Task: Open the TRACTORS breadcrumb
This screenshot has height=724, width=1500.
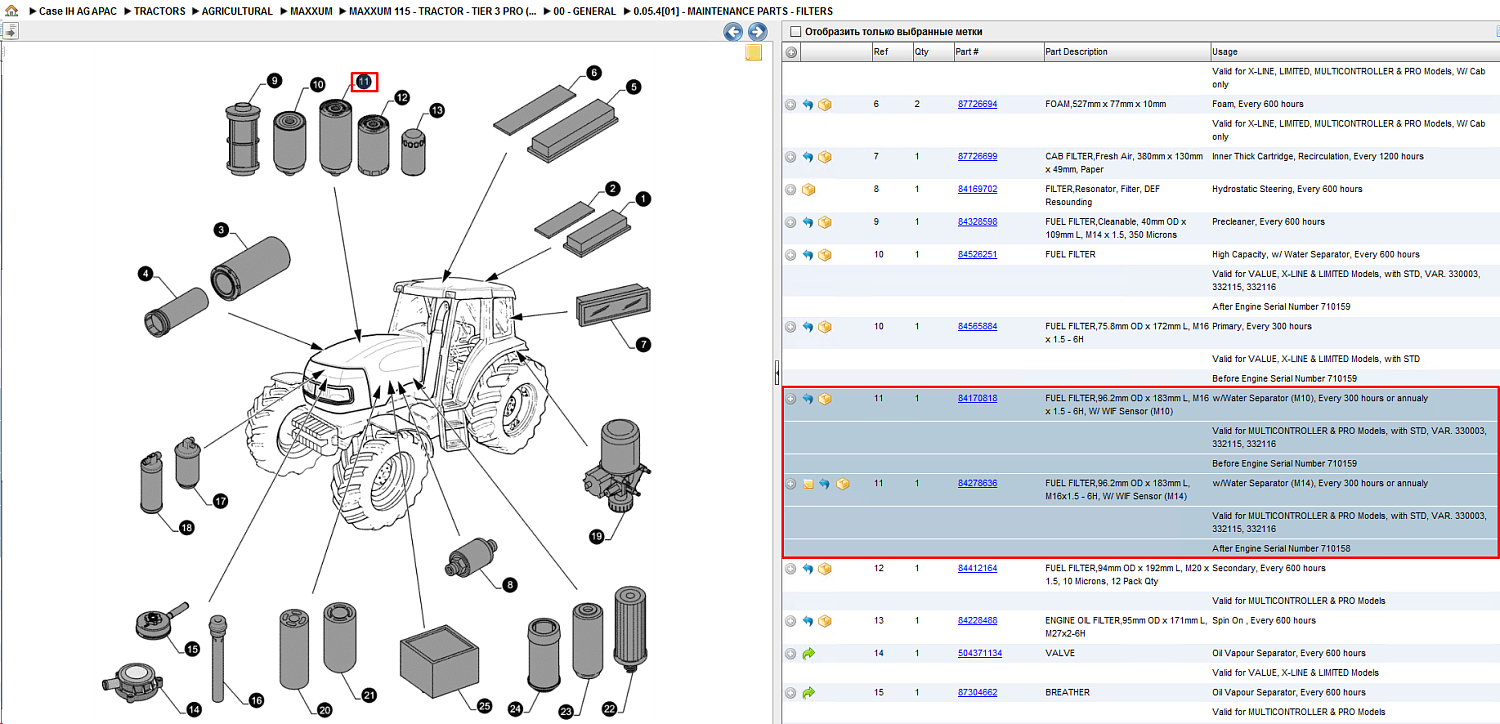Action: [x=159, y=11]
